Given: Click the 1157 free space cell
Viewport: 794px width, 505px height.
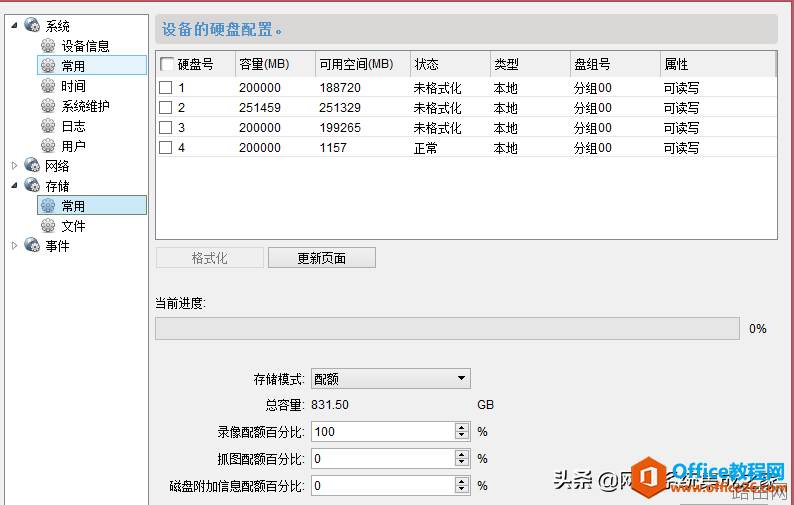Looking at the screenshot, I should [x=333, y=148].
